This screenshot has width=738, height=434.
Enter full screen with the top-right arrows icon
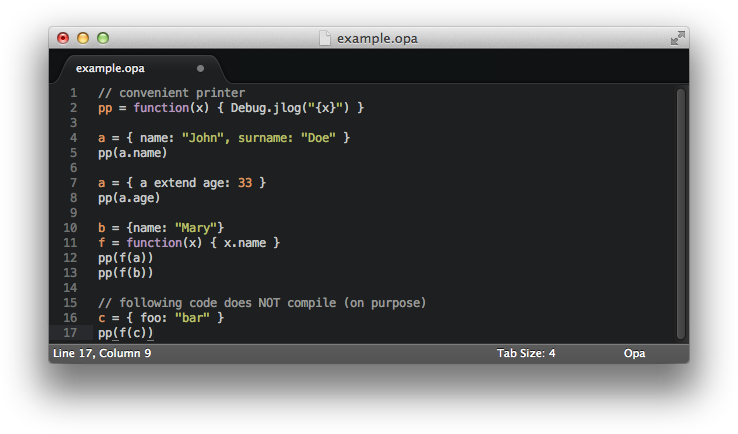pyautogui.click(x=677, y=39)
